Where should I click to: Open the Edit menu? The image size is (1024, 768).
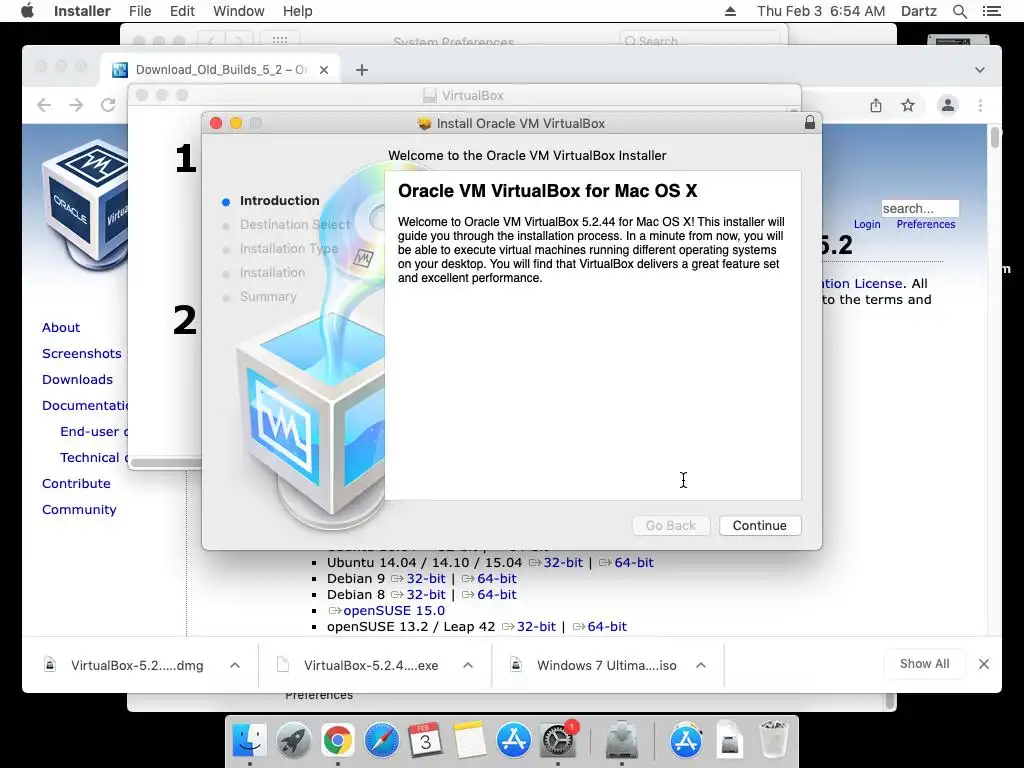point(182,11)
